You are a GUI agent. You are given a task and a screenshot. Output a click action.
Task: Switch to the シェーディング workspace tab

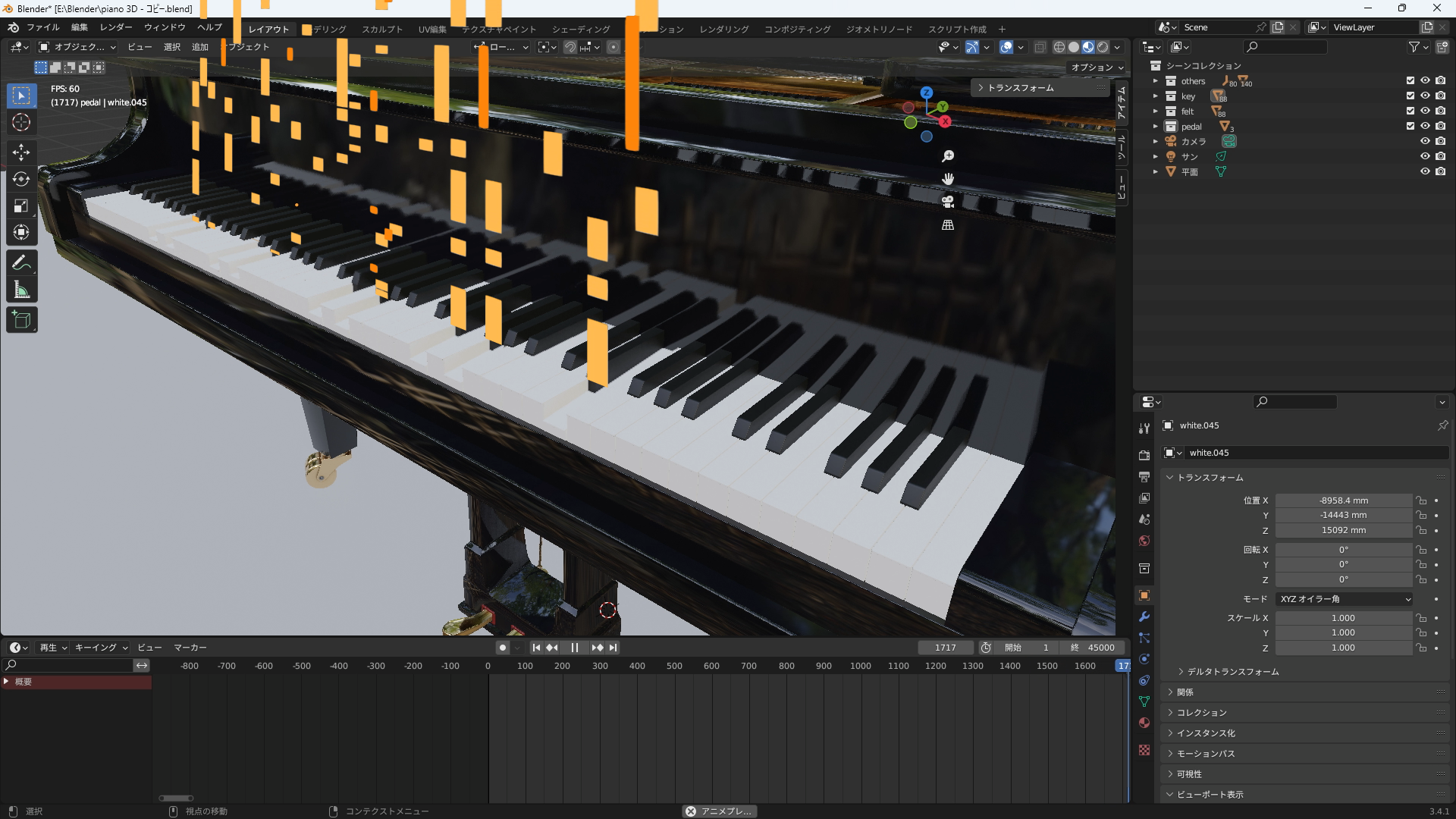(x=581, y=29)
